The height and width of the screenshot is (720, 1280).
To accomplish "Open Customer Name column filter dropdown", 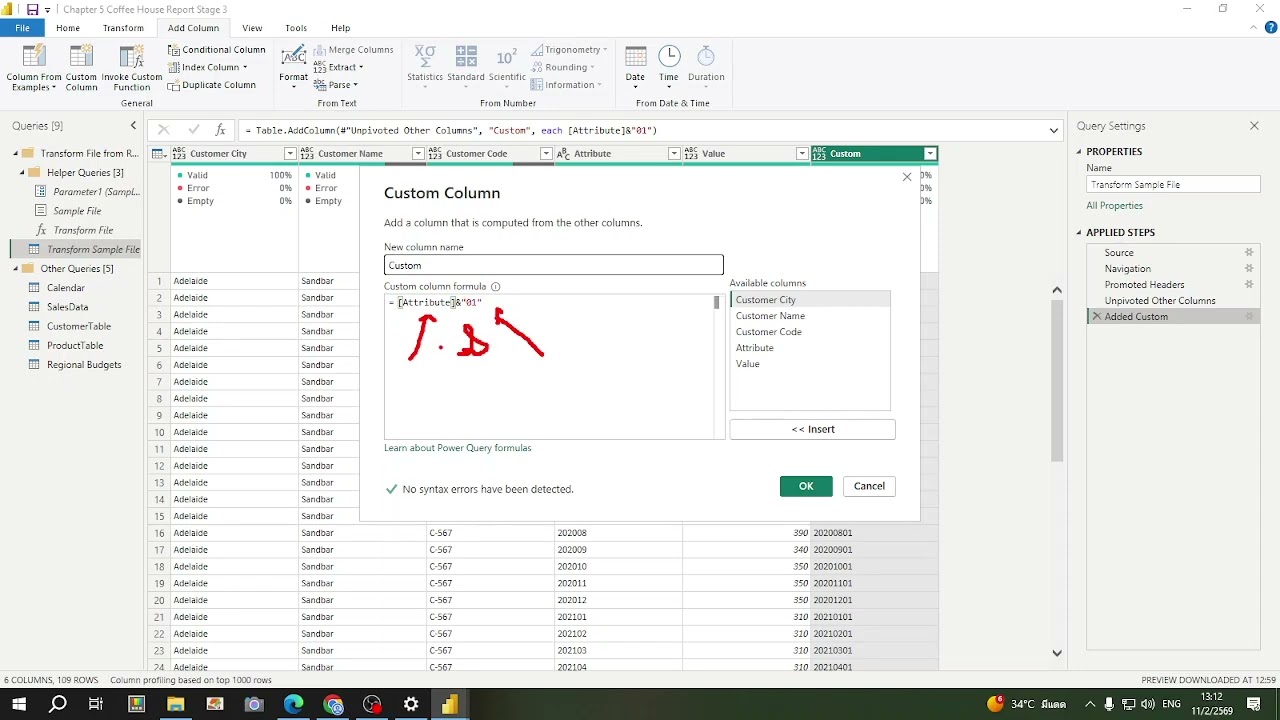I will click(418, 154).
